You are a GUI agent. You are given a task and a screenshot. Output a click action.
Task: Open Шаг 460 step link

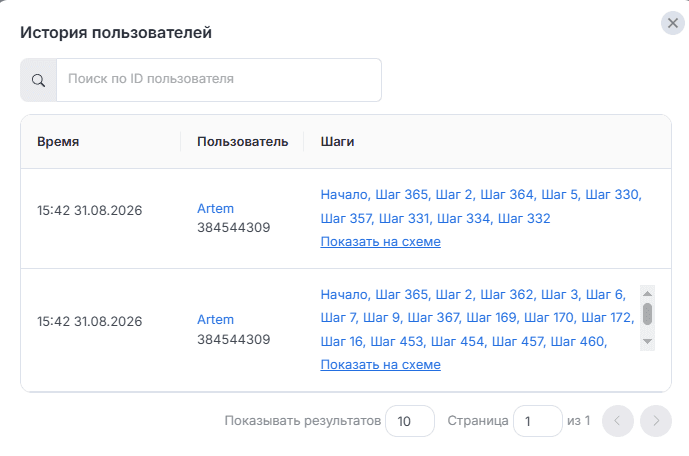(577, 341)
